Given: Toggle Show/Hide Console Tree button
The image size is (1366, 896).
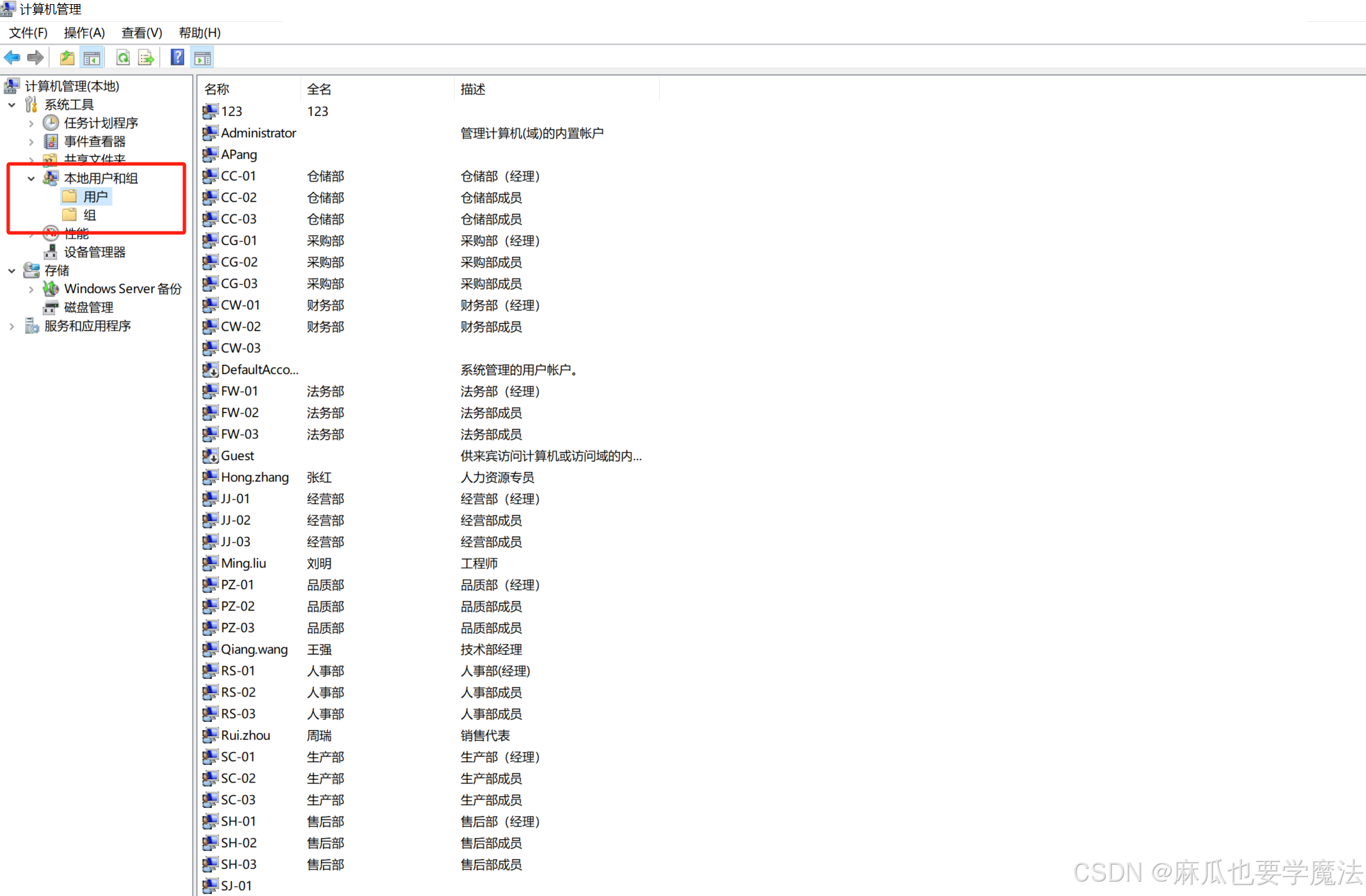Looking at the screenshot, I should 92,58.
